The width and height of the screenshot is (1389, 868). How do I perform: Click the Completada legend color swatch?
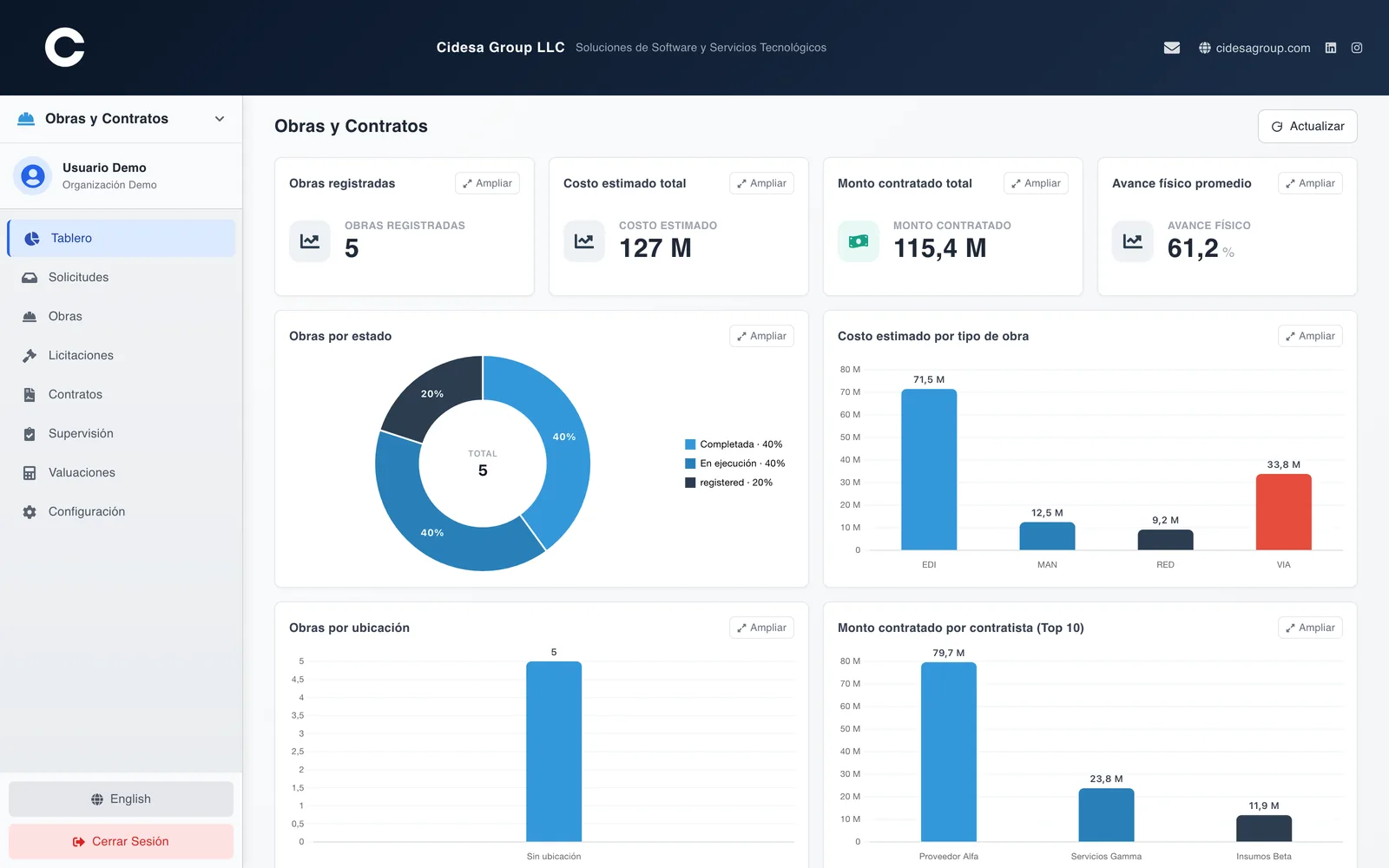tap(690, 444)
